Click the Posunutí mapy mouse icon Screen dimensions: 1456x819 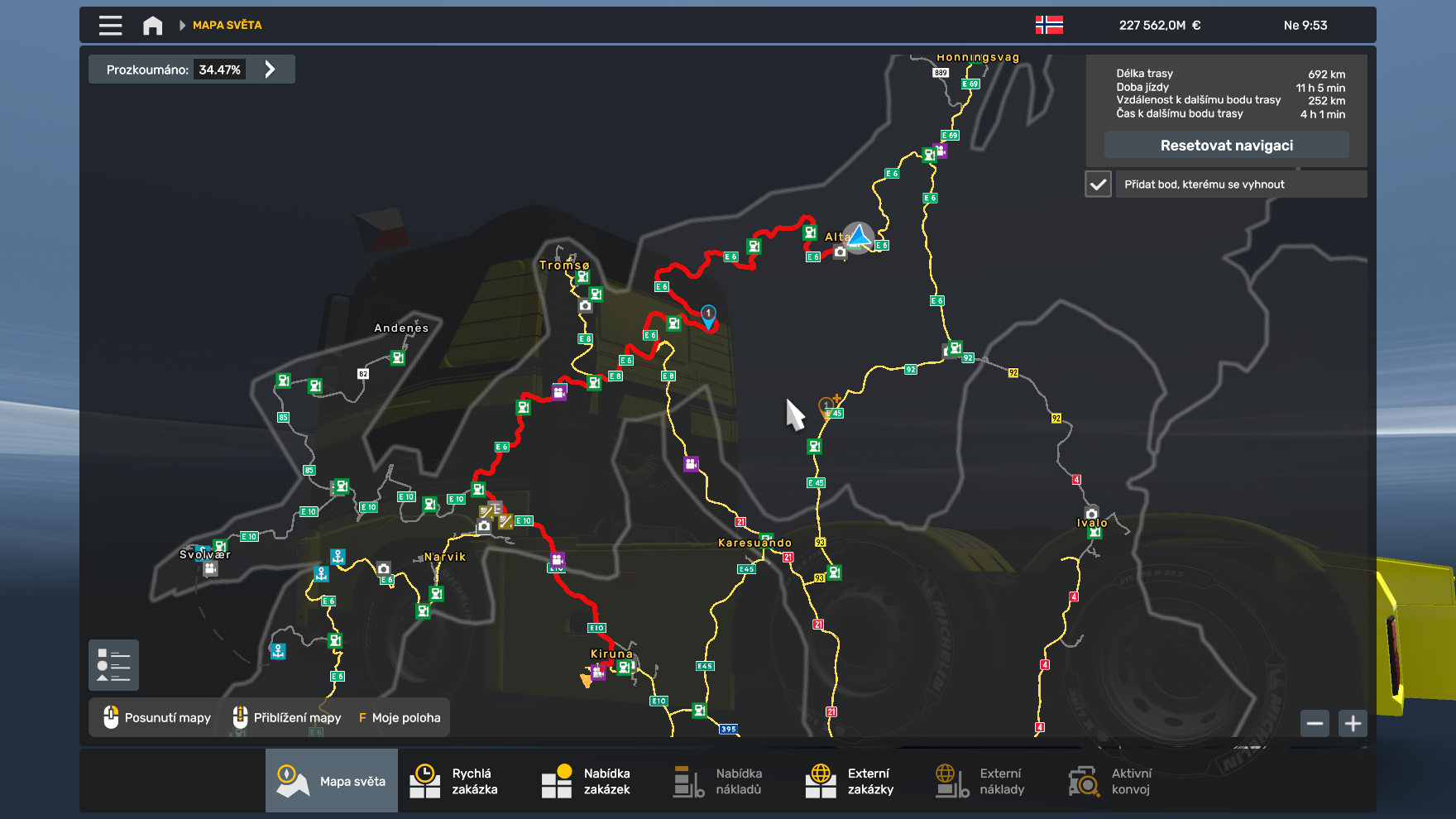(110, 717)
